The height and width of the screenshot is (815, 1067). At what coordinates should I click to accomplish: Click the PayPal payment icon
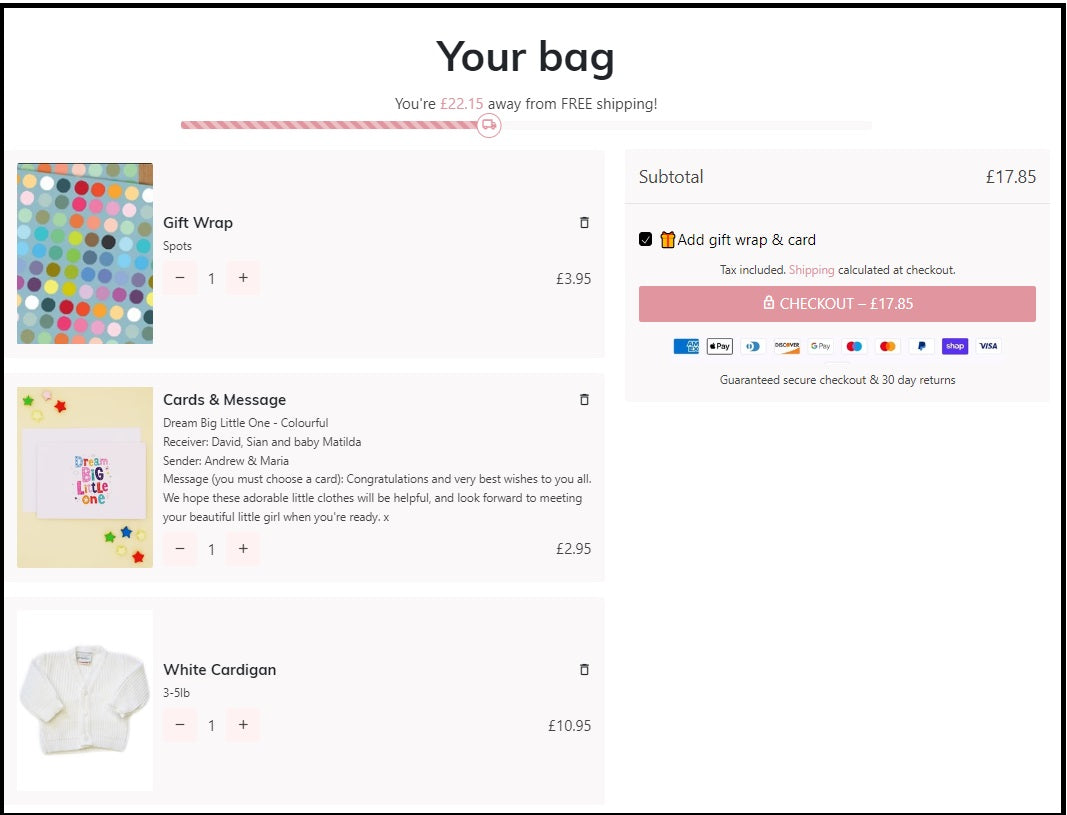(921, 346)
